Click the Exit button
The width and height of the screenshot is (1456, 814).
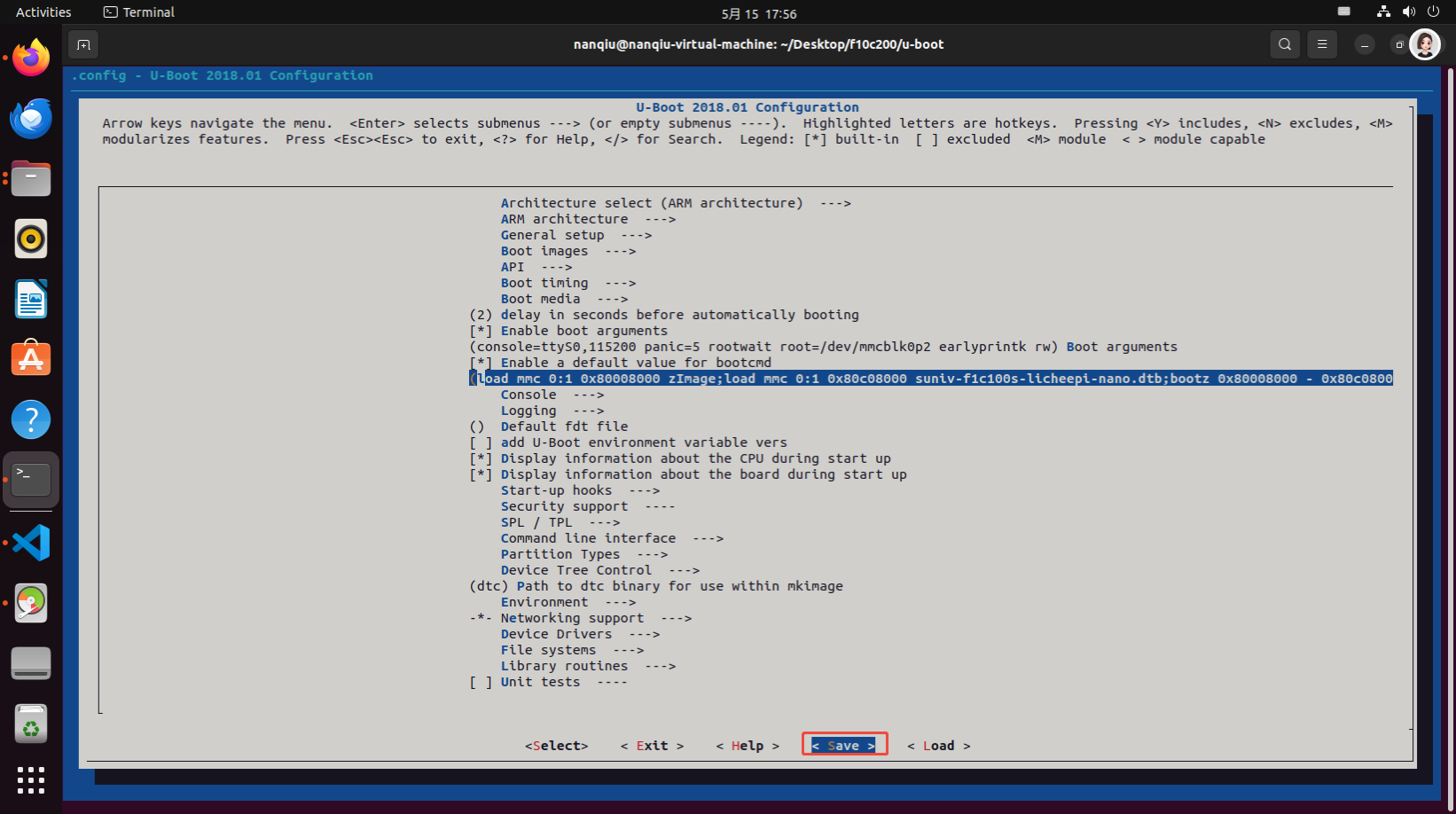[x=653, y=746]
